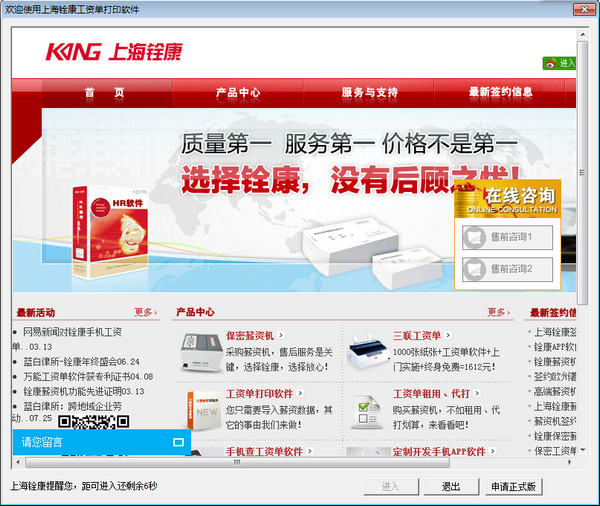Open news 蓝白律所-铨康年终盛会06.24

82,362
